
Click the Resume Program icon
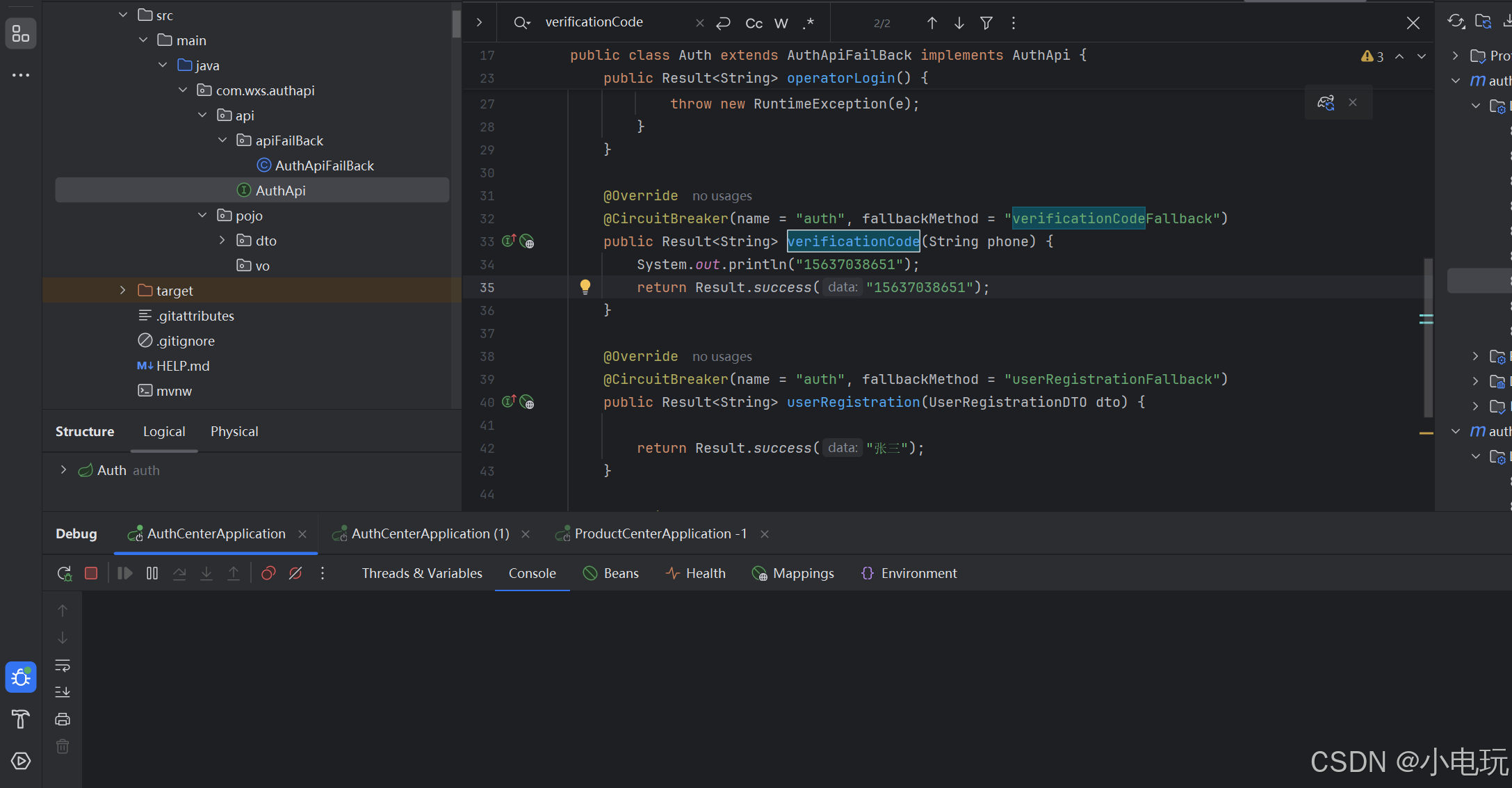pos(125,573)
